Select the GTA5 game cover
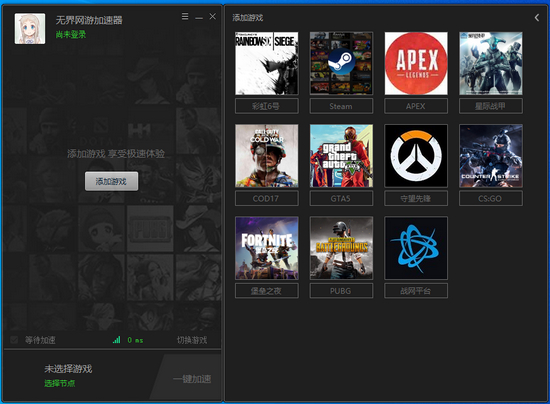Image resolution: width=550 pixels, height=404 pixels. pyautogui.click(x=341, y=156)
